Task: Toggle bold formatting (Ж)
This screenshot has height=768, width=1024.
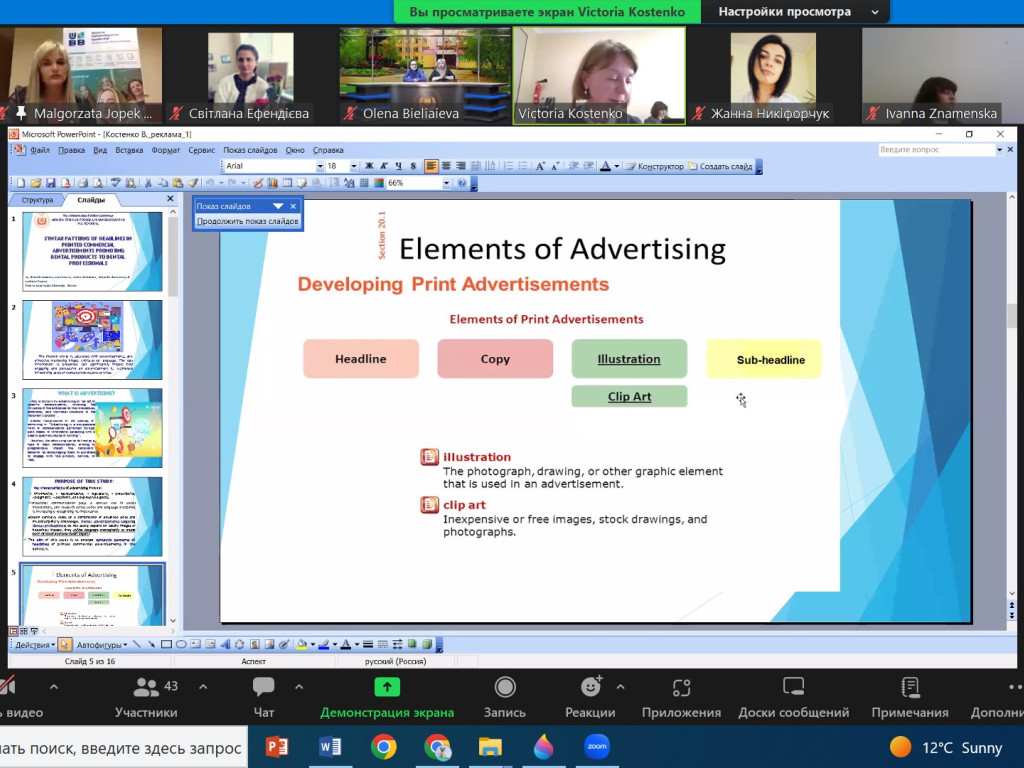Action: click(369, 167)
